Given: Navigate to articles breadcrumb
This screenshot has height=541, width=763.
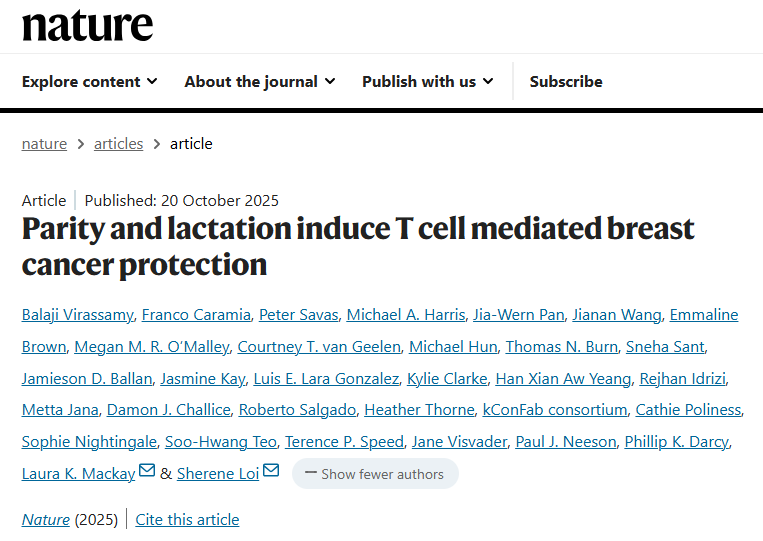Looking at the screenshot, I should pos(118,144).
